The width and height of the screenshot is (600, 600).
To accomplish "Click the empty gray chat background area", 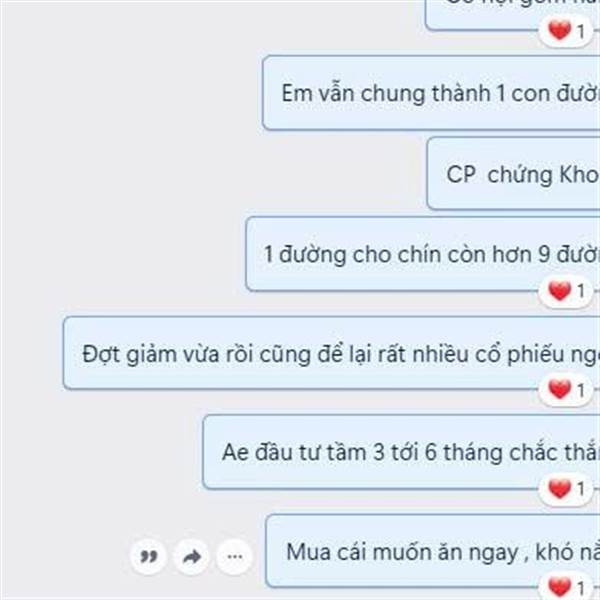I will coord(126,153).
